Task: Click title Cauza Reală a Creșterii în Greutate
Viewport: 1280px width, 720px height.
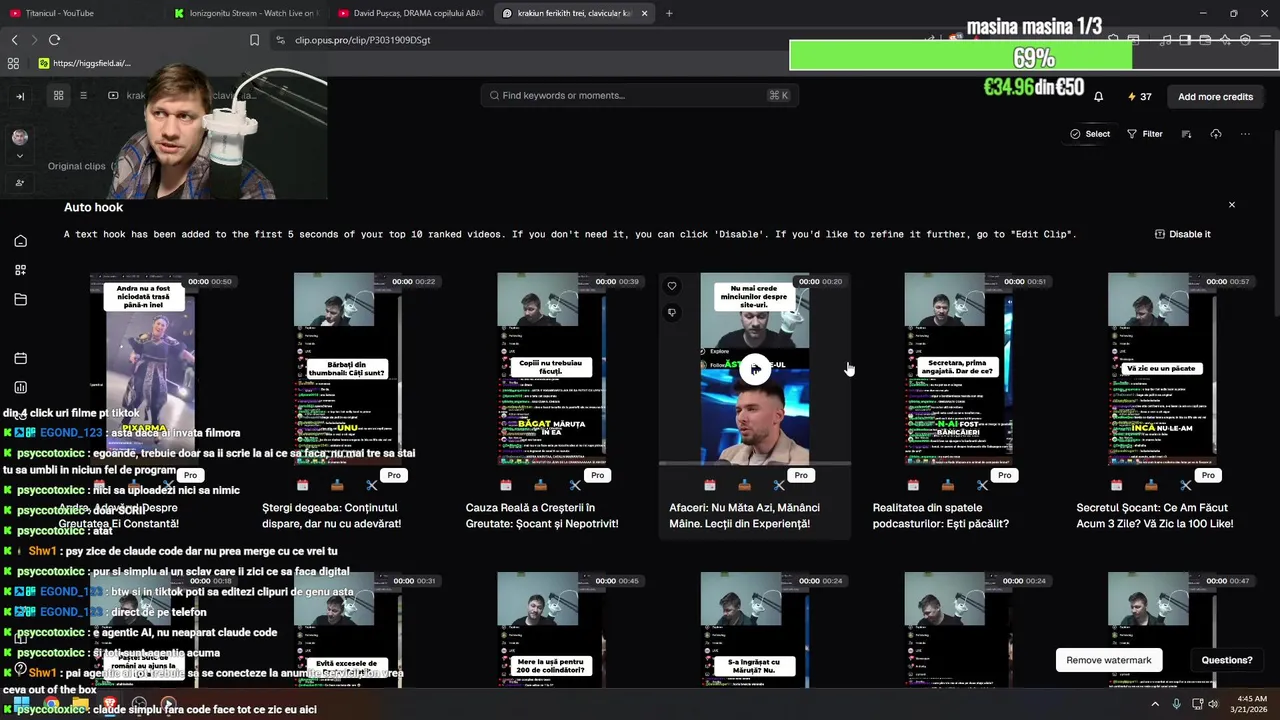Action: tap(542, 516)
